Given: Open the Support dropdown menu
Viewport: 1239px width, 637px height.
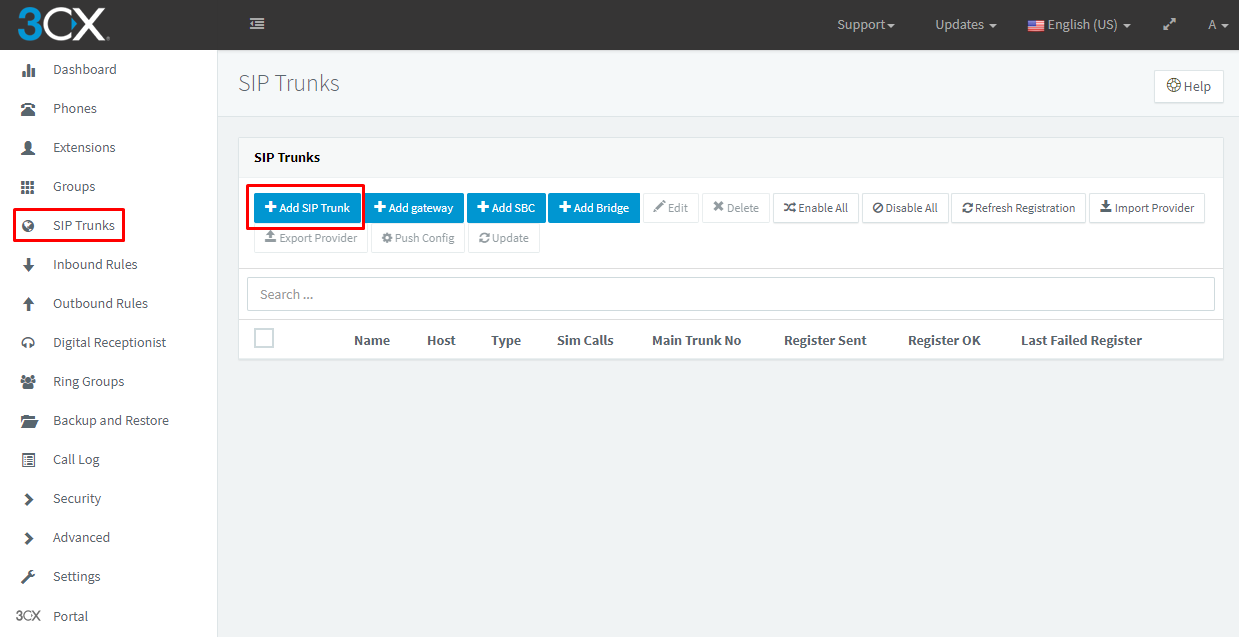Looking at the screenshot, I should tap(865, 25).
